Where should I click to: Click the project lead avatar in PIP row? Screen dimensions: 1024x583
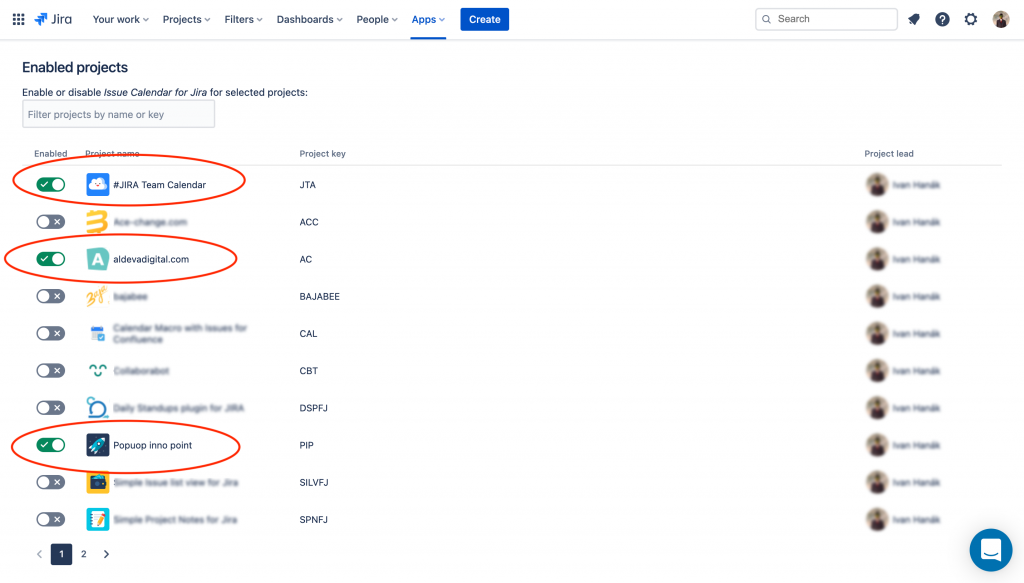coord(876,445)
